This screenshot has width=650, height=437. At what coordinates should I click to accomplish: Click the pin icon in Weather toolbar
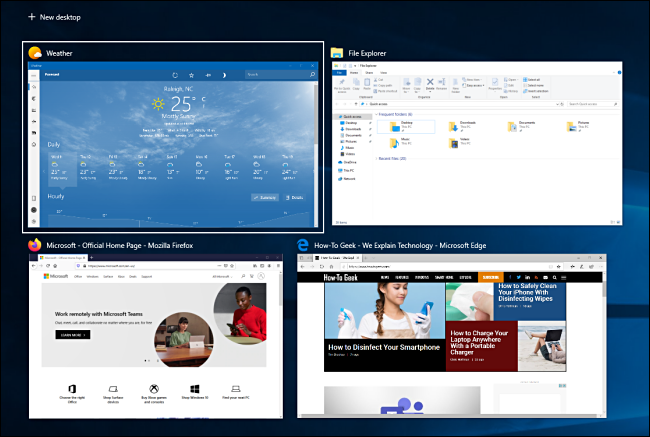[208, 75]
